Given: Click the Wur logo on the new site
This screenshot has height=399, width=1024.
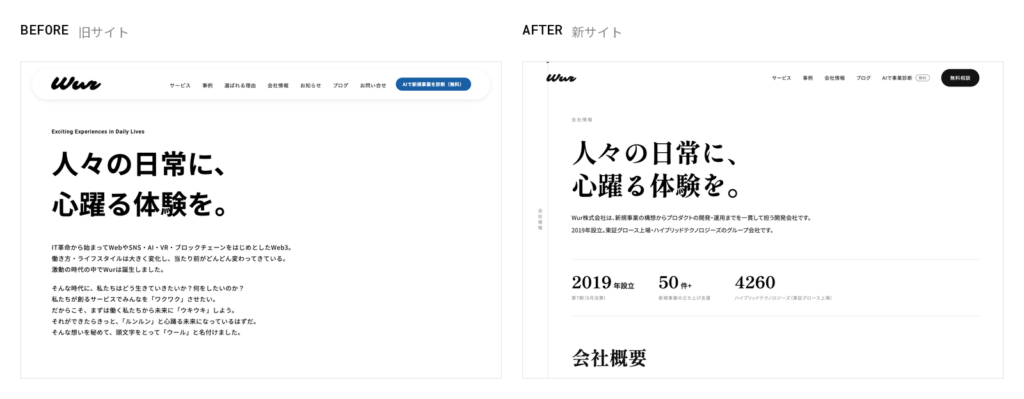Looking at the screenshot, I should tap(561, 78).
